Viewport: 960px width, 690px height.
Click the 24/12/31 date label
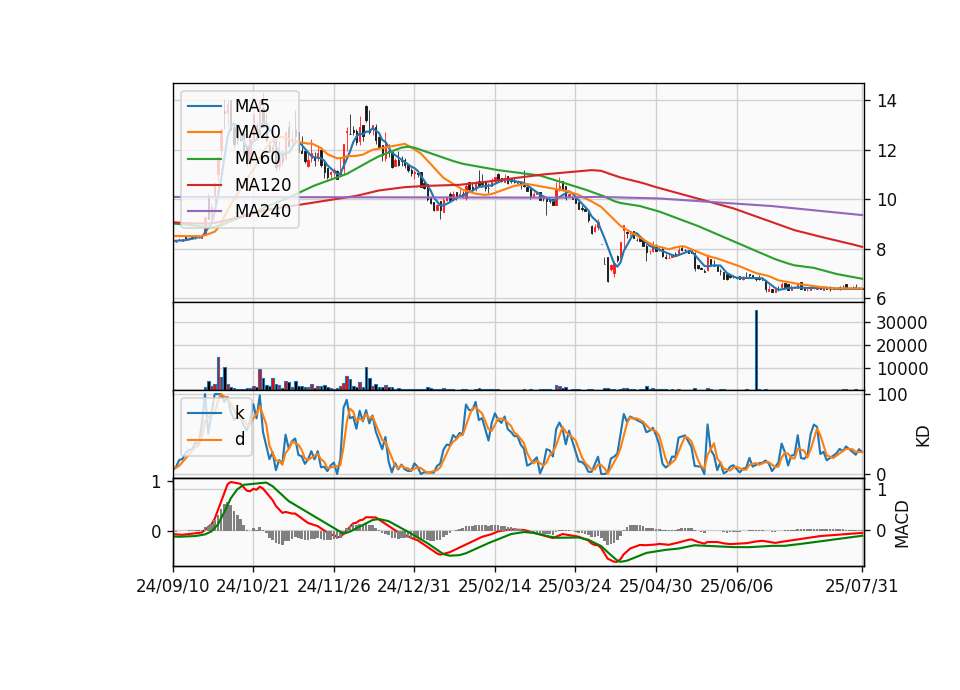click(414, 586)
